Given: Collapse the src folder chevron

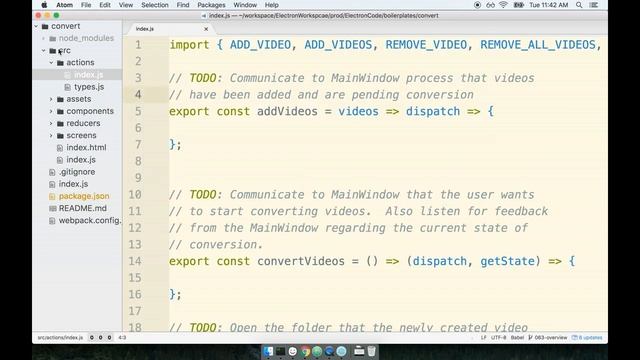Looking at the screenshot, I should pyautogui.click(x=44, y=51).
